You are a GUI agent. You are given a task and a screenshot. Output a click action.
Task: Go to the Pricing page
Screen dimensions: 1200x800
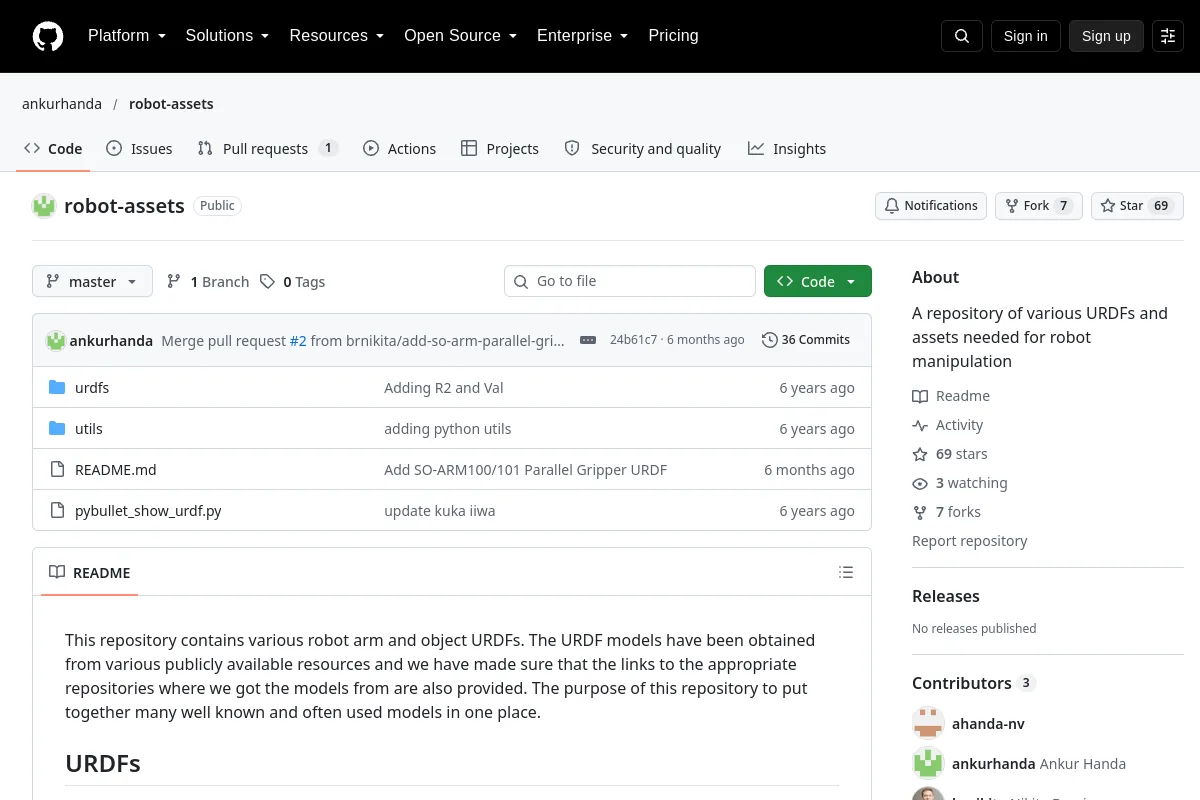(673, 36)
